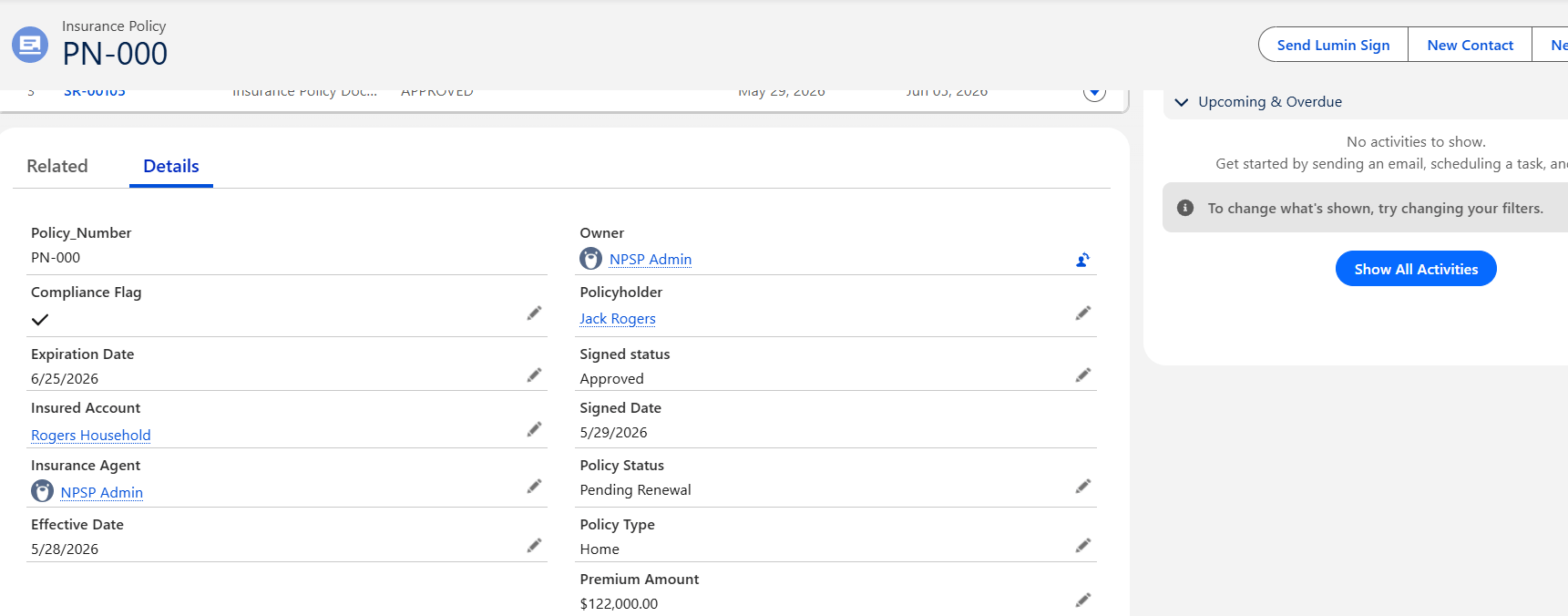Click the PN-000 page header title
This screenshot has height=616, width=1568.
click(x=115, y=54)
